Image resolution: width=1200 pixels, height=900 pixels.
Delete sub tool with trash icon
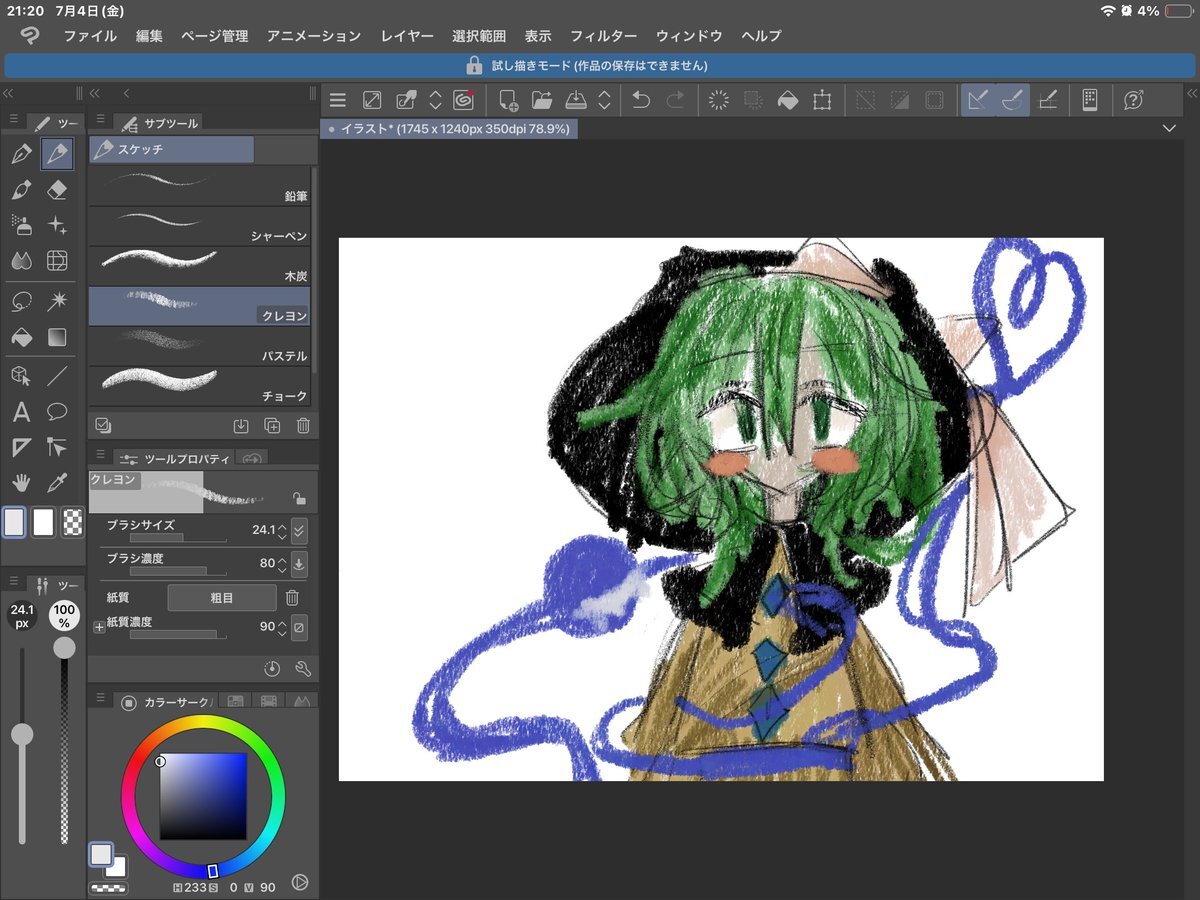[303, 425]
